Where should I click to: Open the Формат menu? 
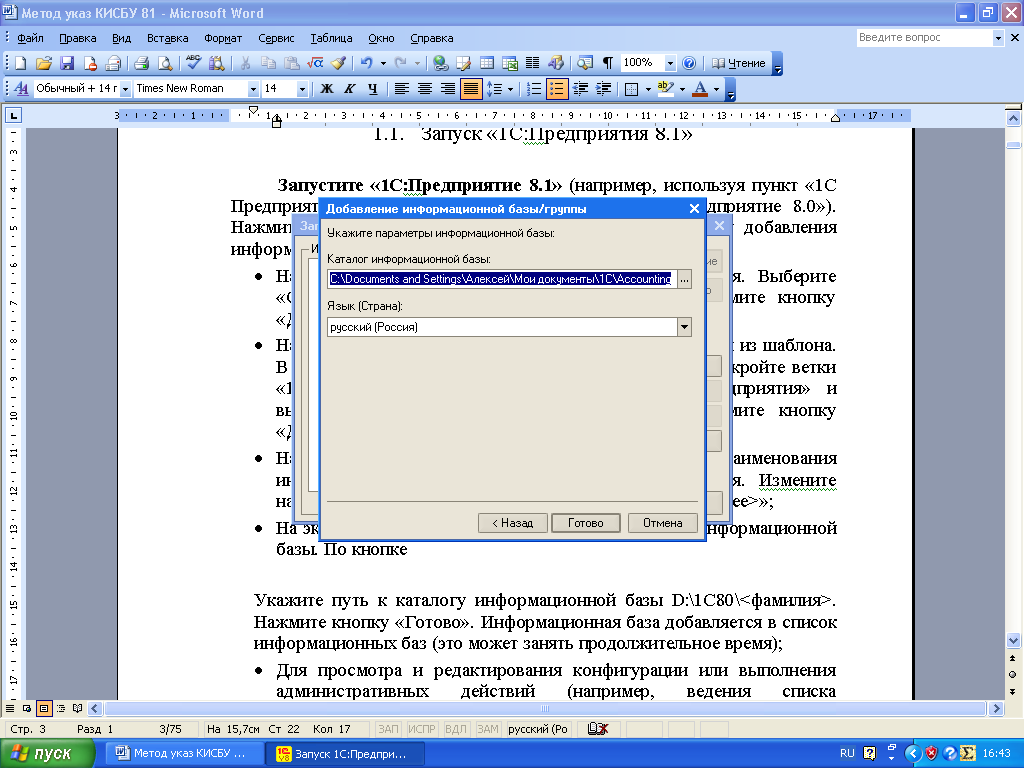223,38
